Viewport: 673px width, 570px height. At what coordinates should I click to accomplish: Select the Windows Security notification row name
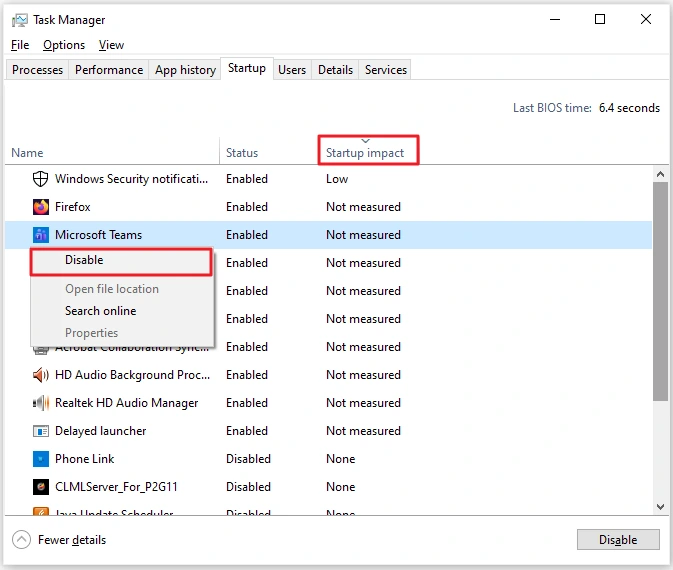(131, 179)
